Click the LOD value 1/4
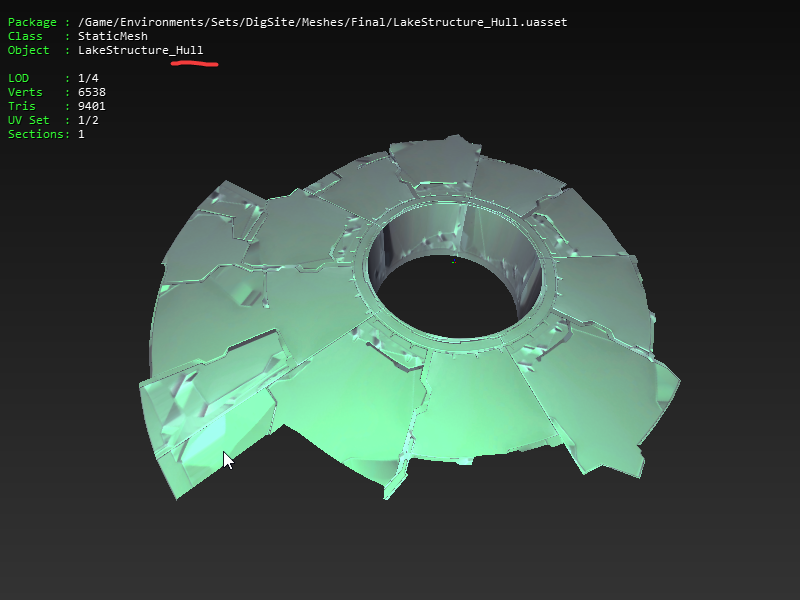 [x=88, y=78]
